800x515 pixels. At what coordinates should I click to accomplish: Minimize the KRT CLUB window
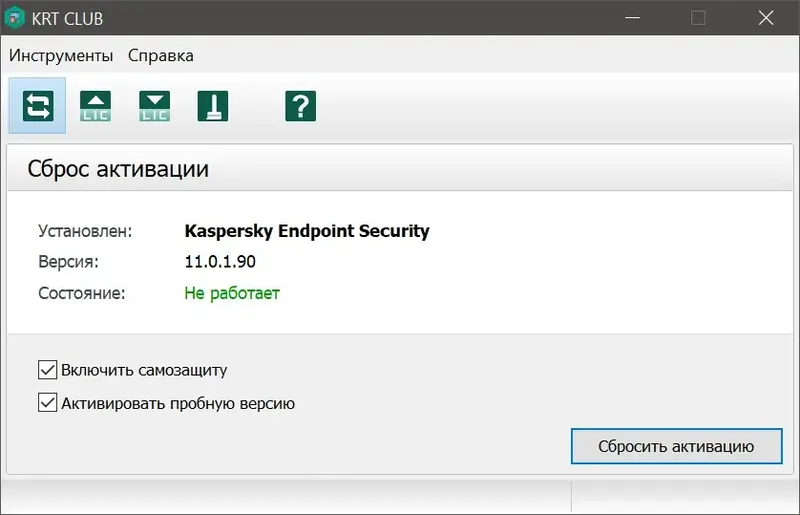coord(633,18)
